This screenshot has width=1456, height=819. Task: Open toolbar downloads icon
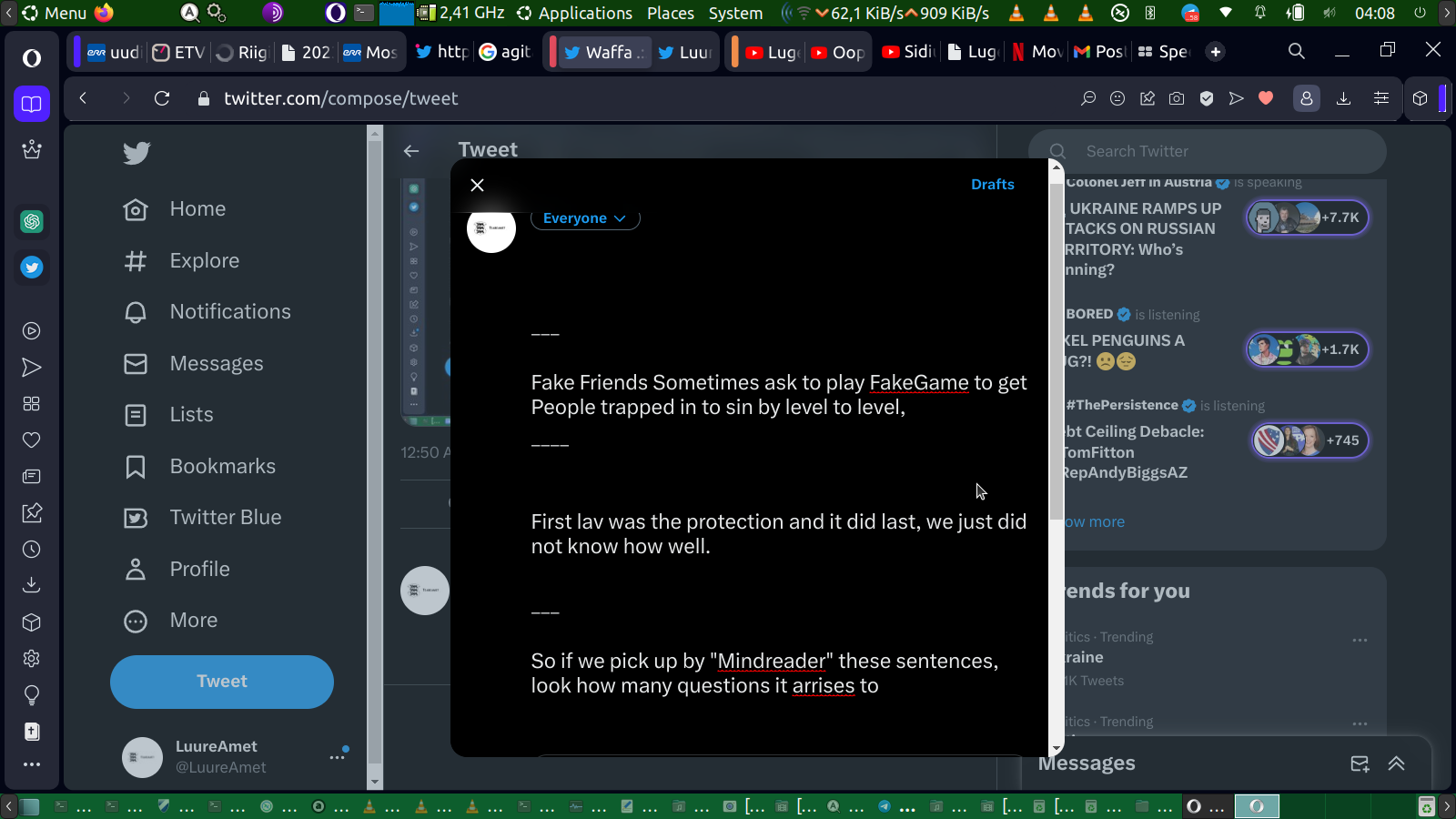point(1343,98)
